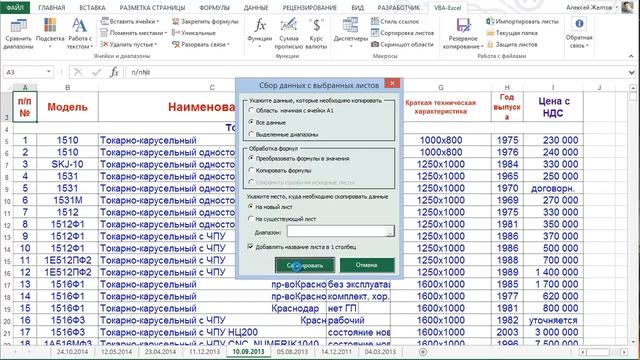Open the Работа с текстом tool
Image resolution: width=640 pixels, height=360 pixels.
tap(80, 33)
